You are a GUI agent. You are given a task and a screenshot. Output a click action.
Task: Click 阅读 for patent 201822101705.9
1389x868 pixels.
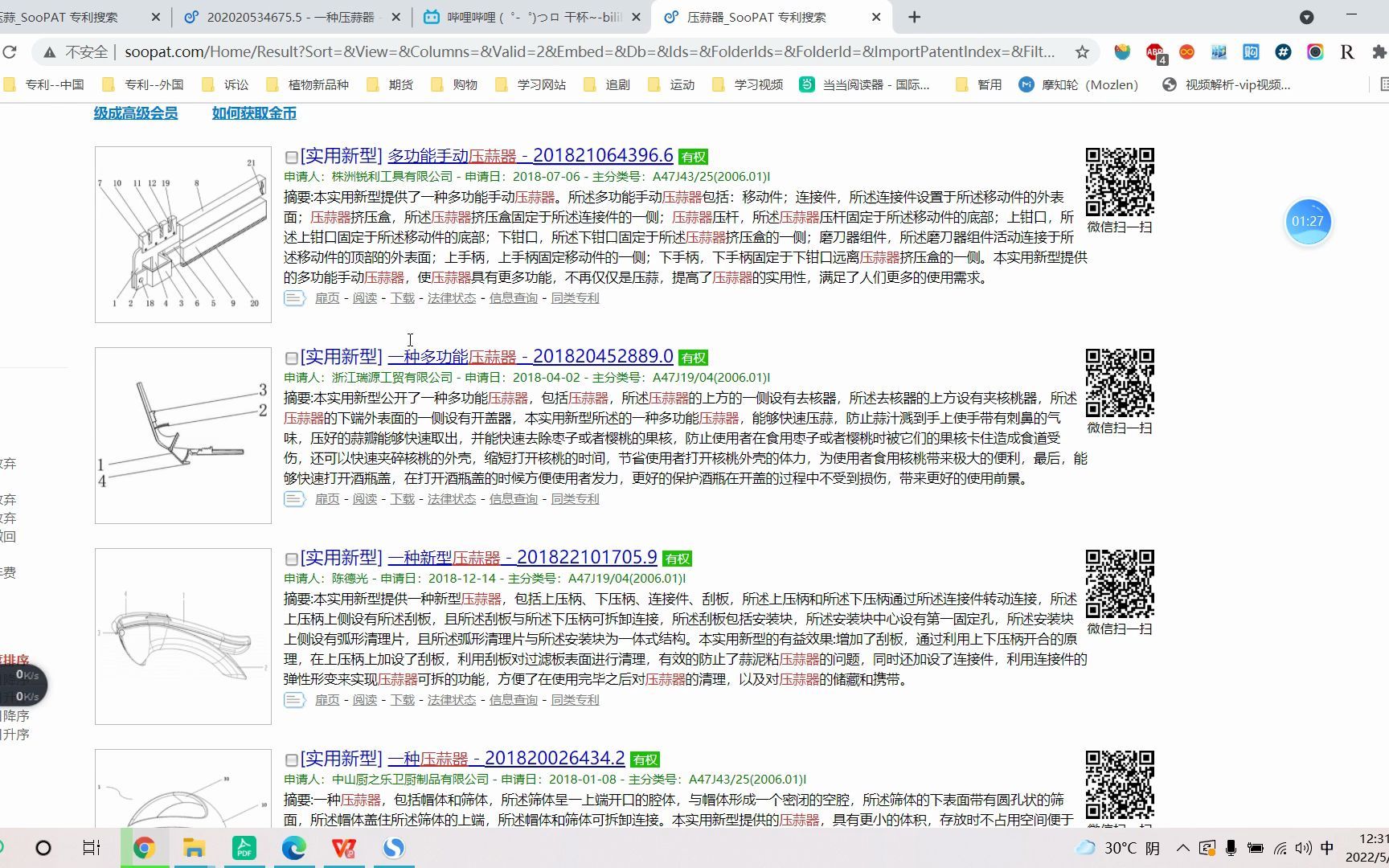[365, 700]
